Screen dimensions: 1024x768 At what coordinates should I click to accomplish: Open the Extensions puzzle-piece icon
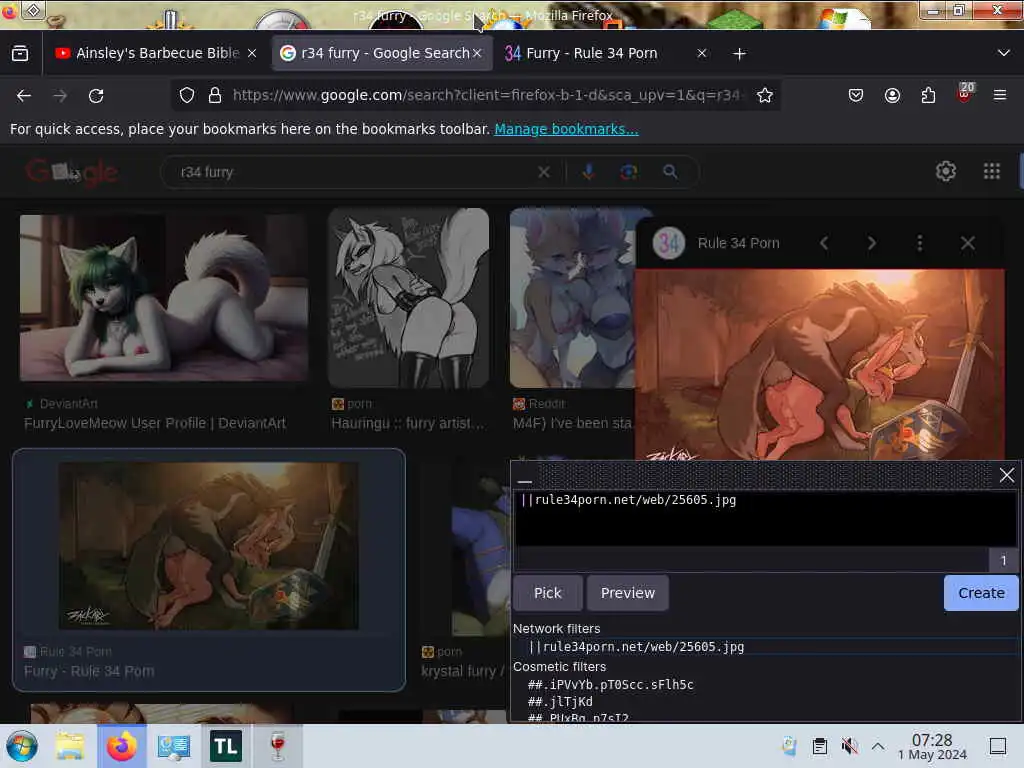coord(928,95)
